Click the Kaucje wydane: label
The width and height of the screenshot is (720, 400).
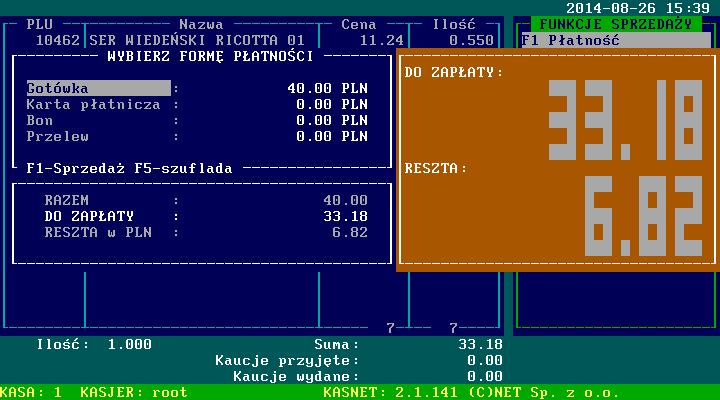pos(296,377)
